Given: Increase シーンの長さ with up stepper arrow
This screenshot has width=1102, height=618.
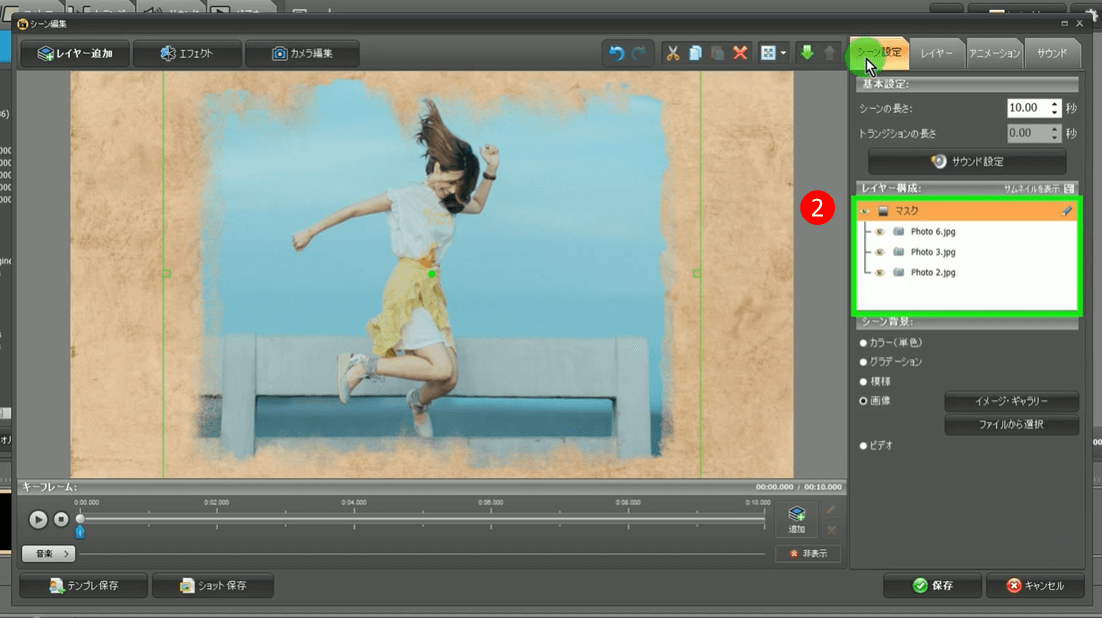Looking at the screenshot, I should click(1055, 103).
